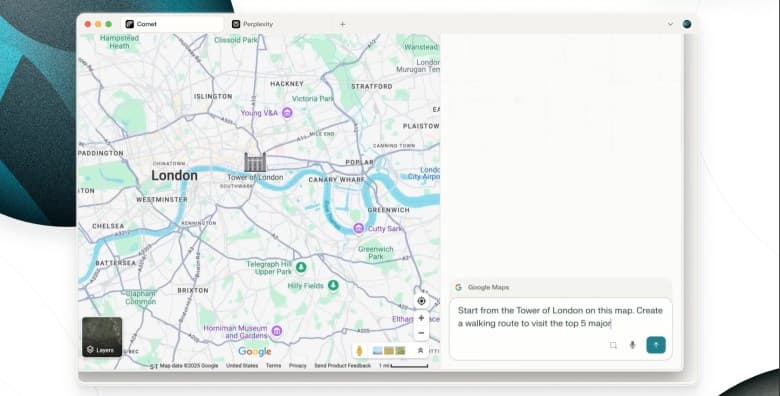780x396 pixels.
Task: Click the POPLAR district label
Action: coord(359,162)
